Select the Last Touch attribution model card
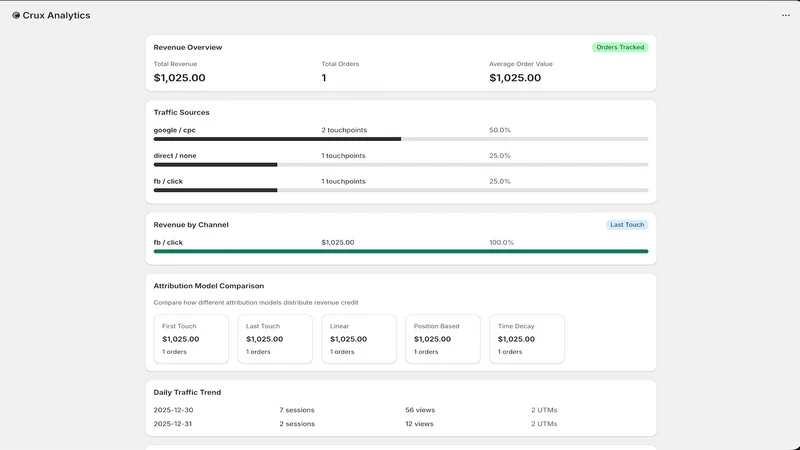Viewport: 800px width, 450px height. pyautogui.click(x=275, y=339)
